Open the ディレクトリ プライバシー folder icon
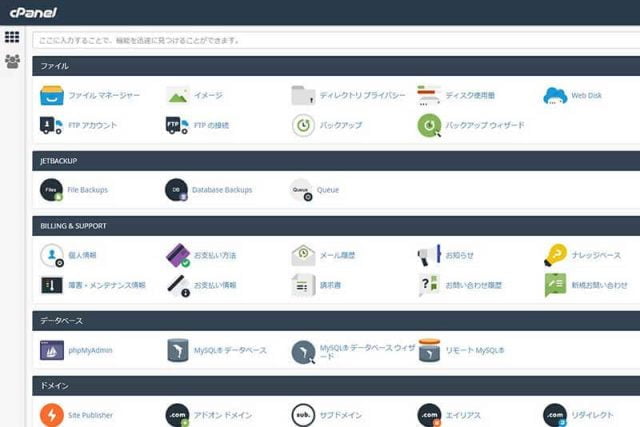The height and width of the screenshot is (427, 640). [x=303, y=96]
